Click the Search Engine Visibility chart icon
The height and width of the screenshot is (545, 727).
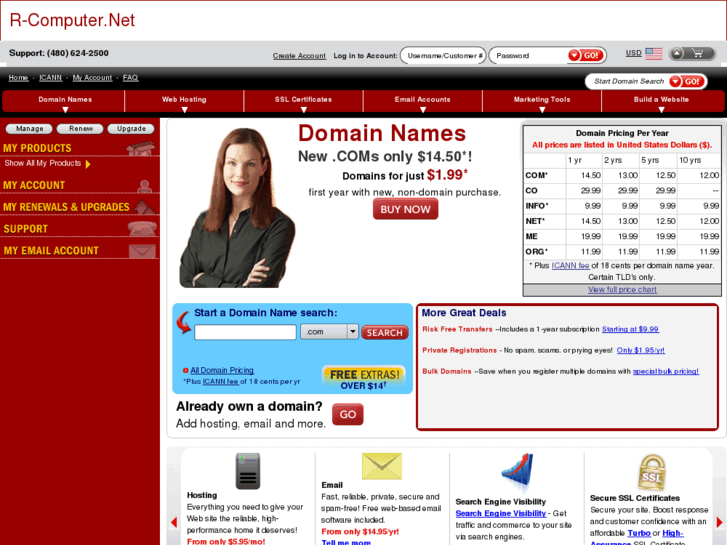click(x=517, y=471)
